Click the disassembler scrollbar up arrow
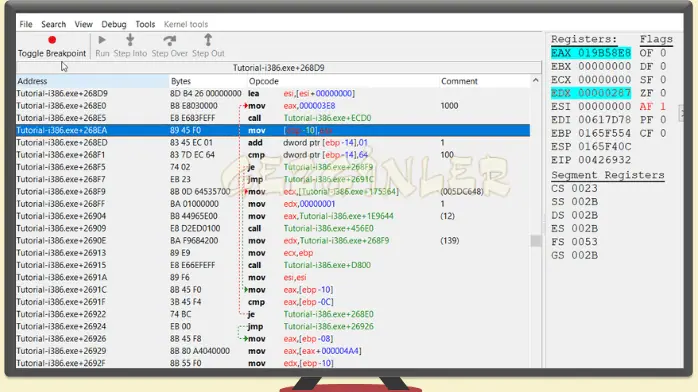 [536, 81]
